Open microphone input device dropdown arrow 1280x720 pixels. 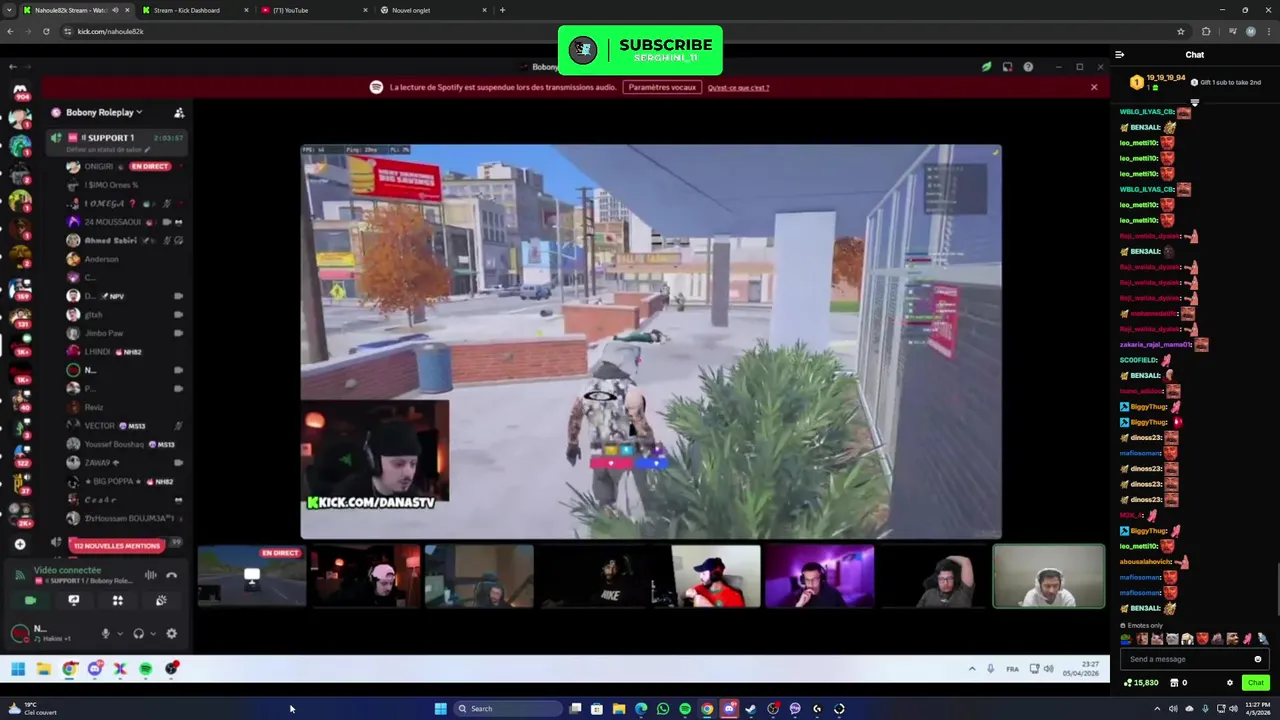click(119, 633)
